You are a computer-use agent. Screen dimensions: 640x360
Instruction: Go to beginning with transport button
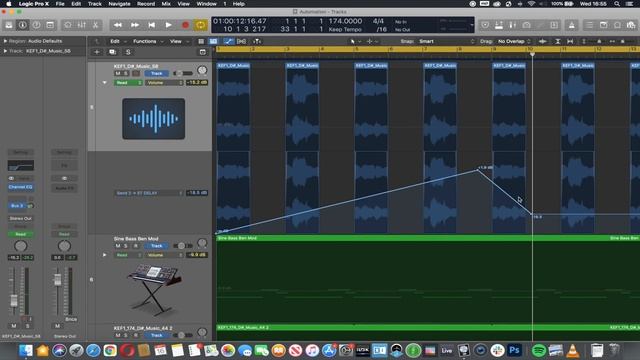[151, 25]
